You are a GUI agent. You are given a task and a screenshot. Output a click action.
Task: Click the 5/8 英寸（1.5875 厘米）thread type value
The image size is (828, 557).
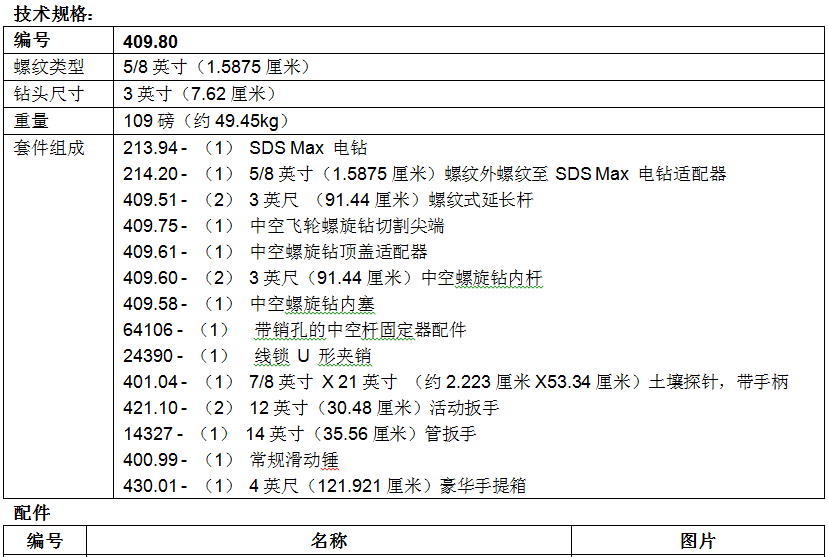pyautogui.click(x=216, y=67)
